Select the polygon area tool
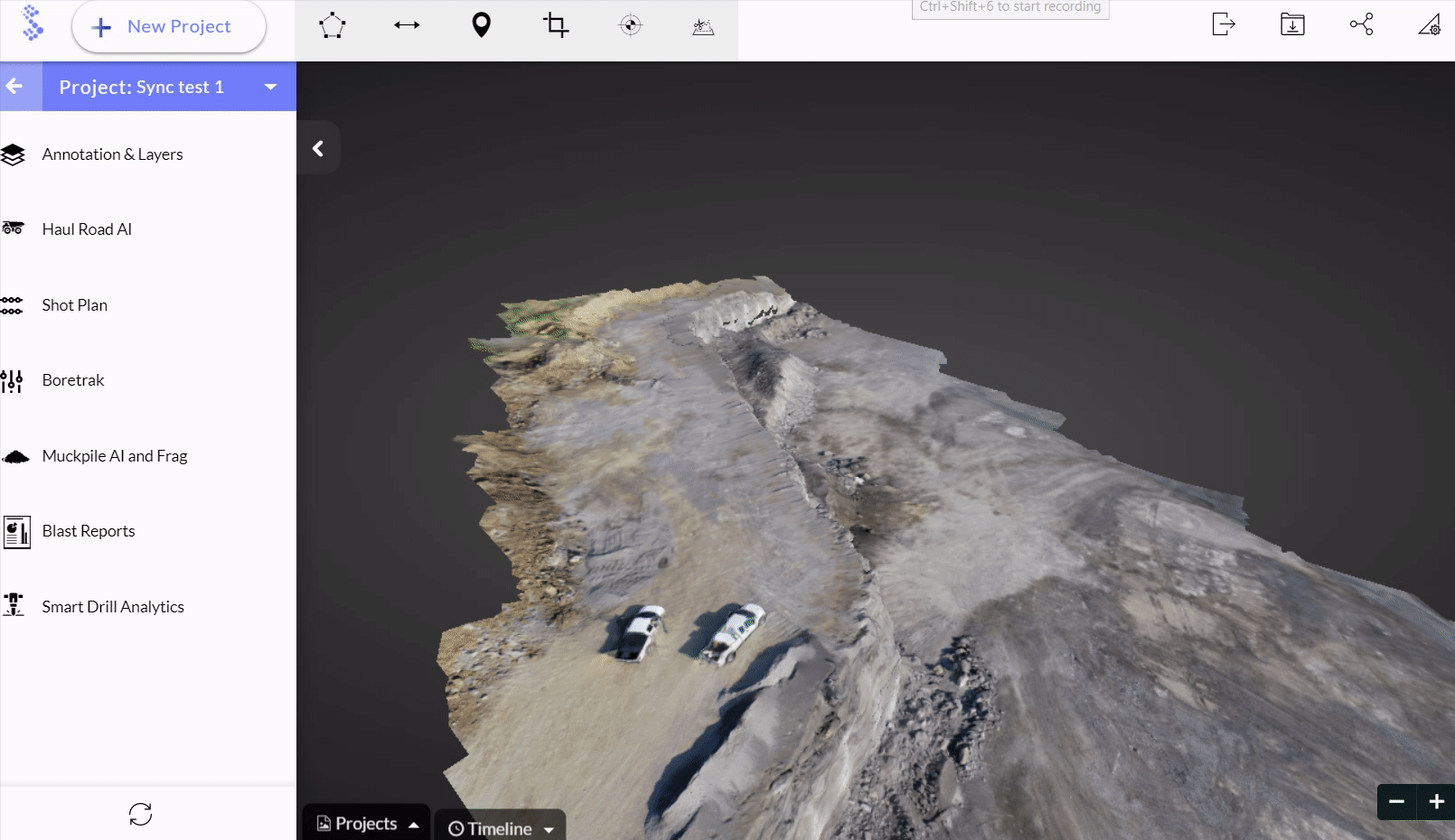Viewport: 1455px width, 840px height. click(x=332, y=25)
